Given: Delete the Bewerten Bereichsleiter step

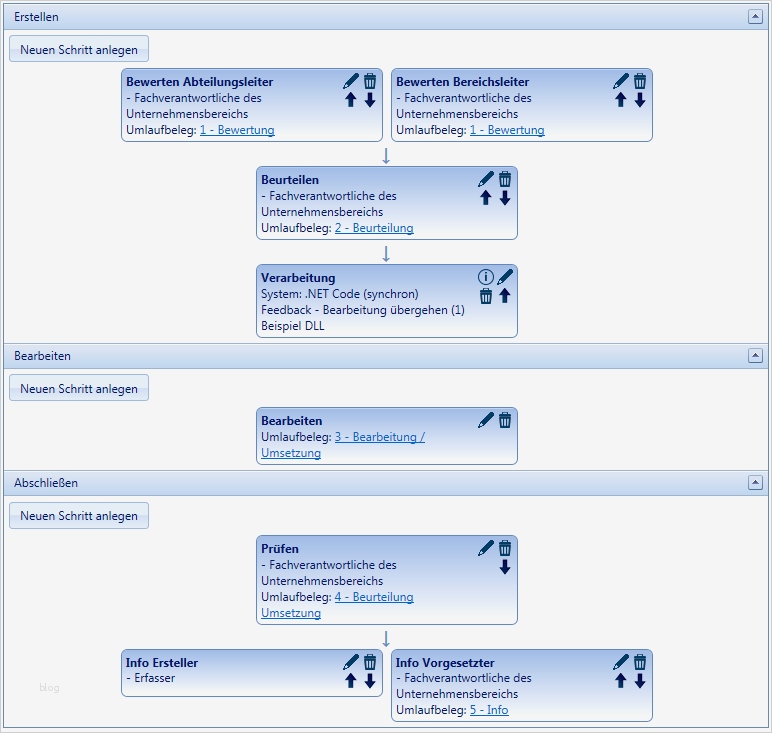Looking at the screenshot, I should [x=640, y=81].
